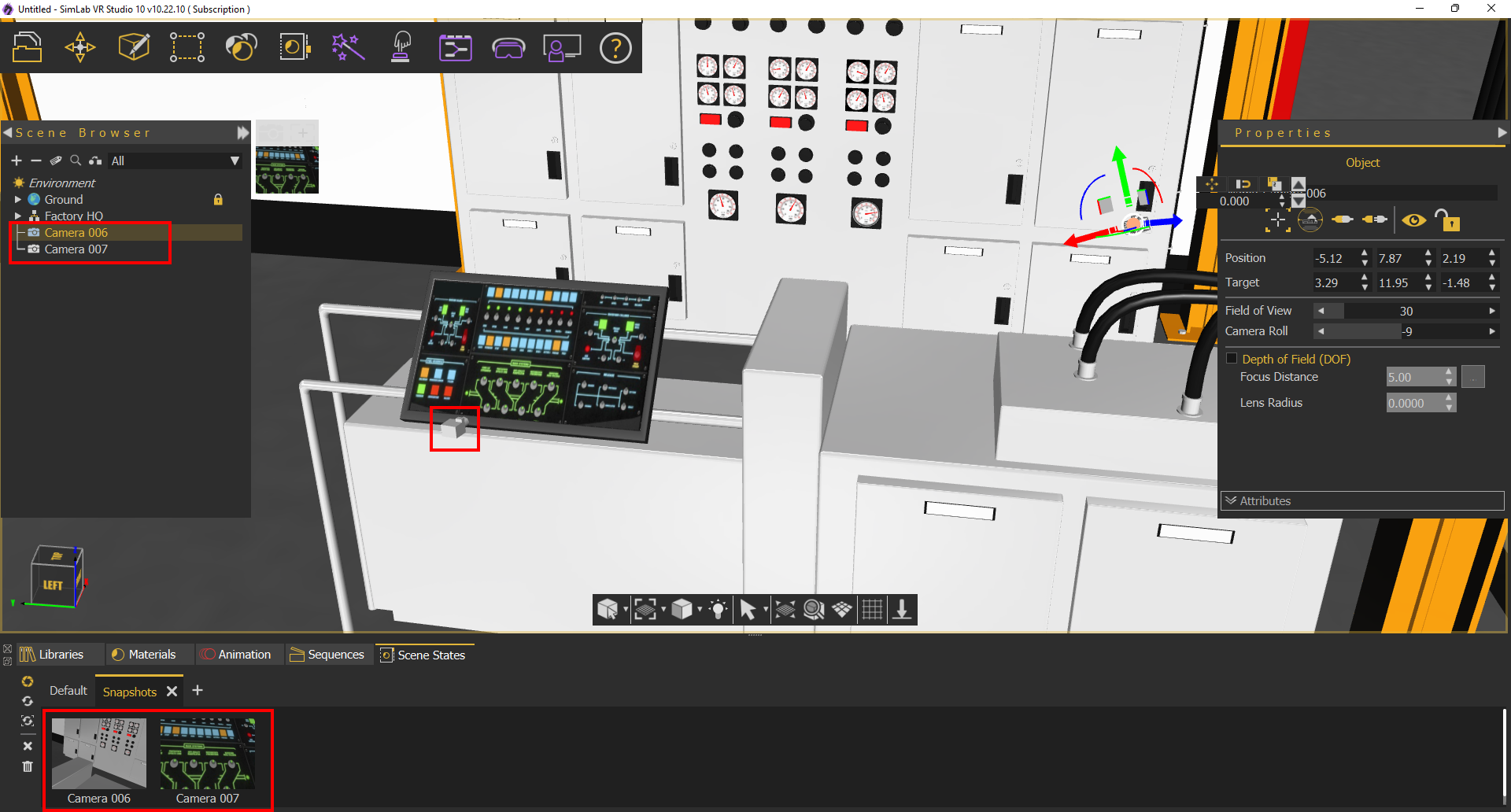Toggle the Ground node lock icon
Viewport: 1511px width, 812px height.
click(x=218, y=200)
